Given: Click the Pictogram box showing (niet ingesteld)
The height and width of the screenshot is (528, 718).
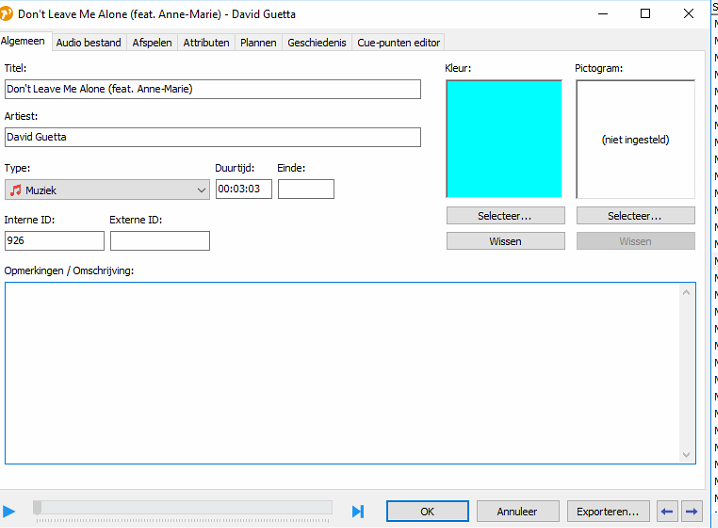Looking at the screenshot, I should (635, 139).
